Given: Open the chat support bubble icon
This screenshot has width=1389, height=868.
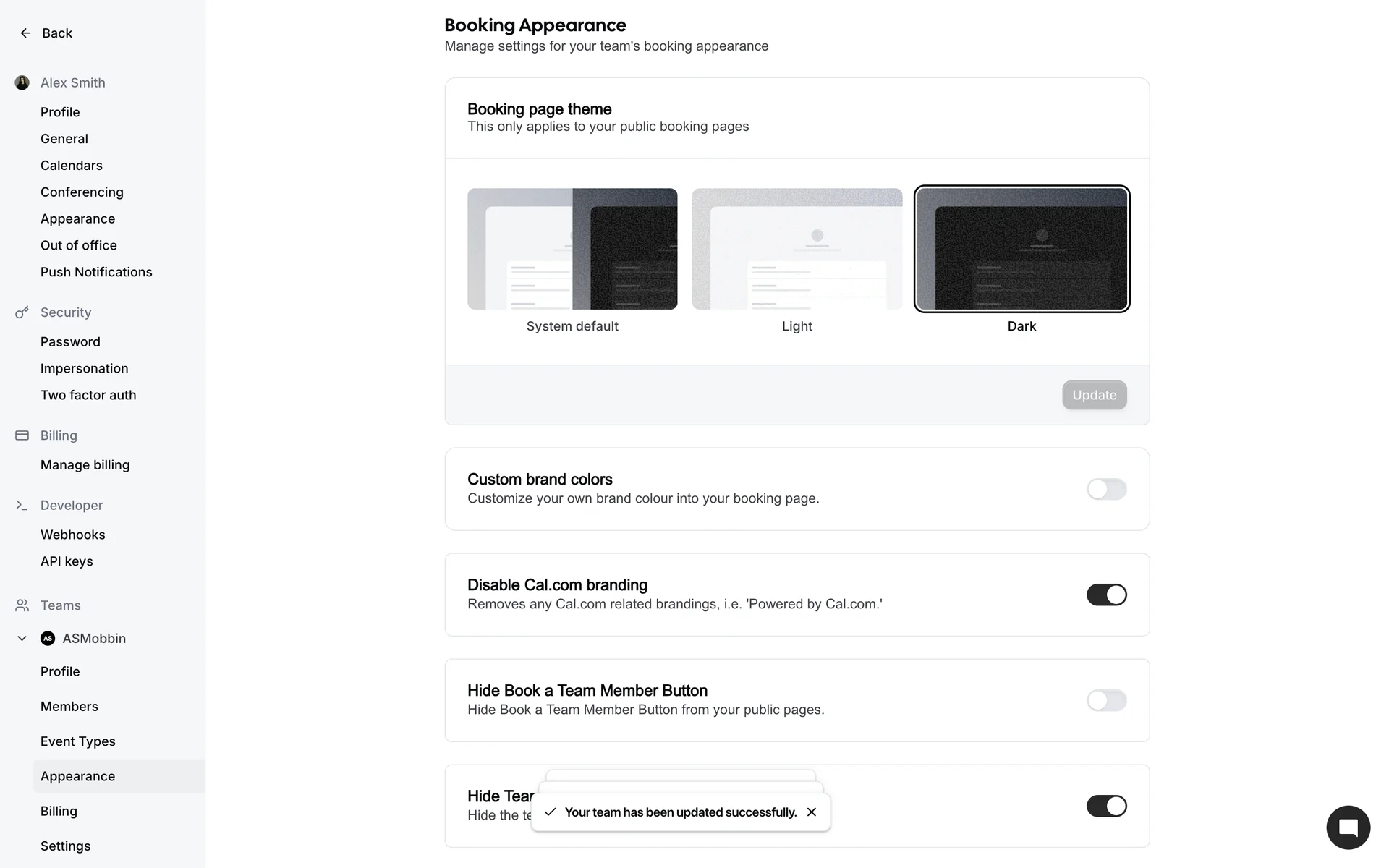Looking at the screenshot, I should (x=1348, y=827).
